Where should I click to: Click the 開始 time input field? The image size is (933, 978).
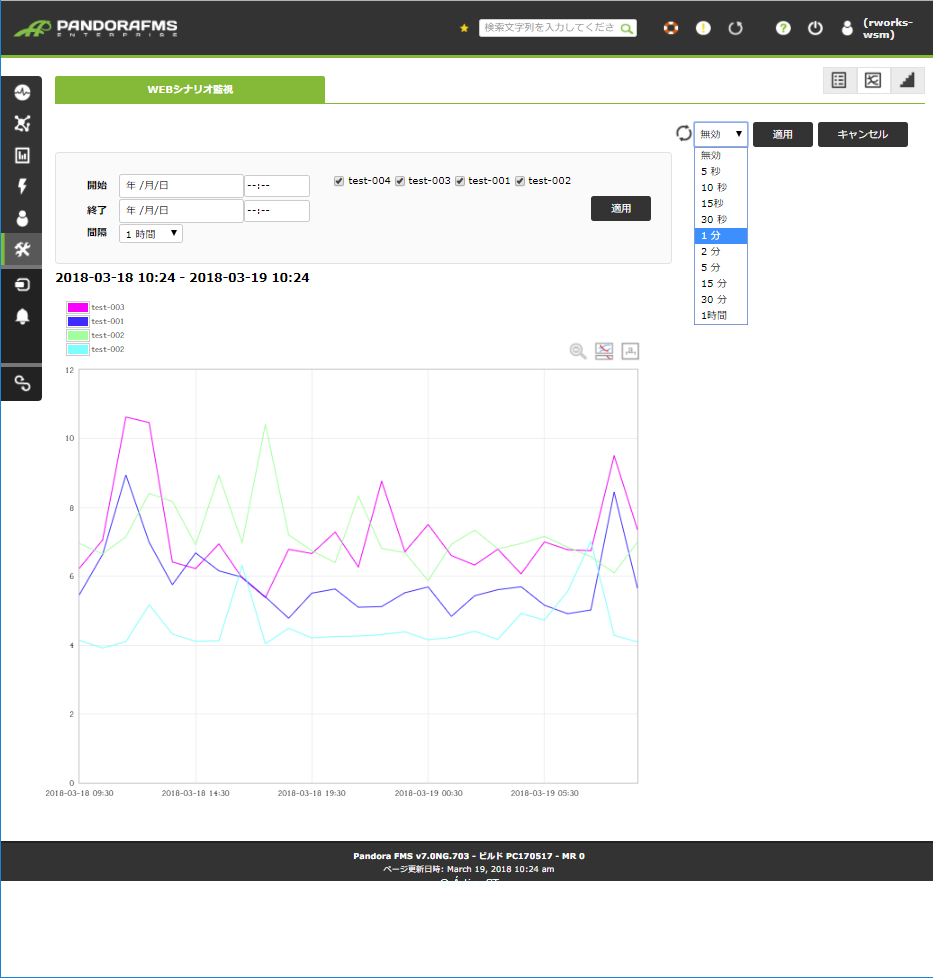[277, 186]
